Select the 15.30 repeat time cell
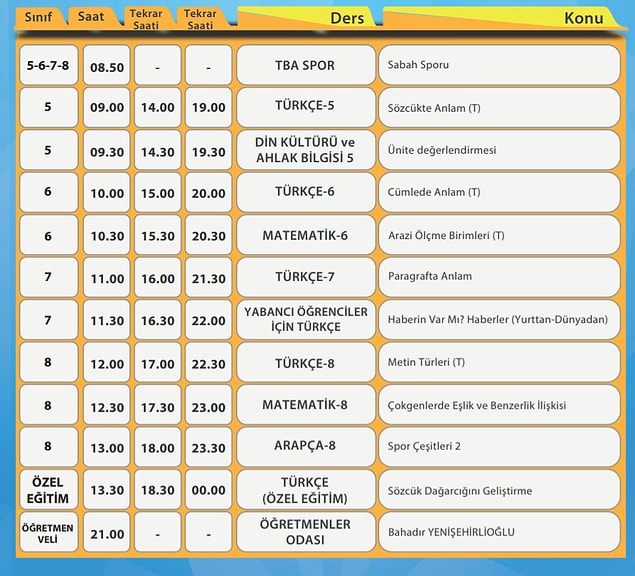 pos(158,235)
